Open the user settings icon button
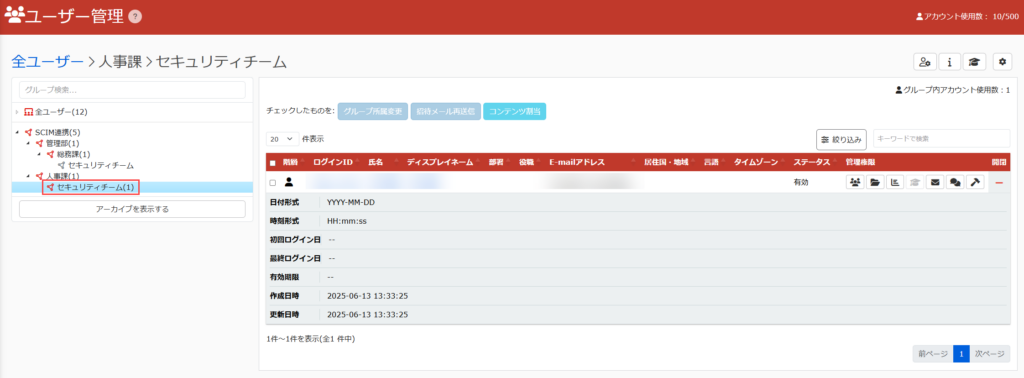This screenshot has width=1024, height=378. [924, 62]
